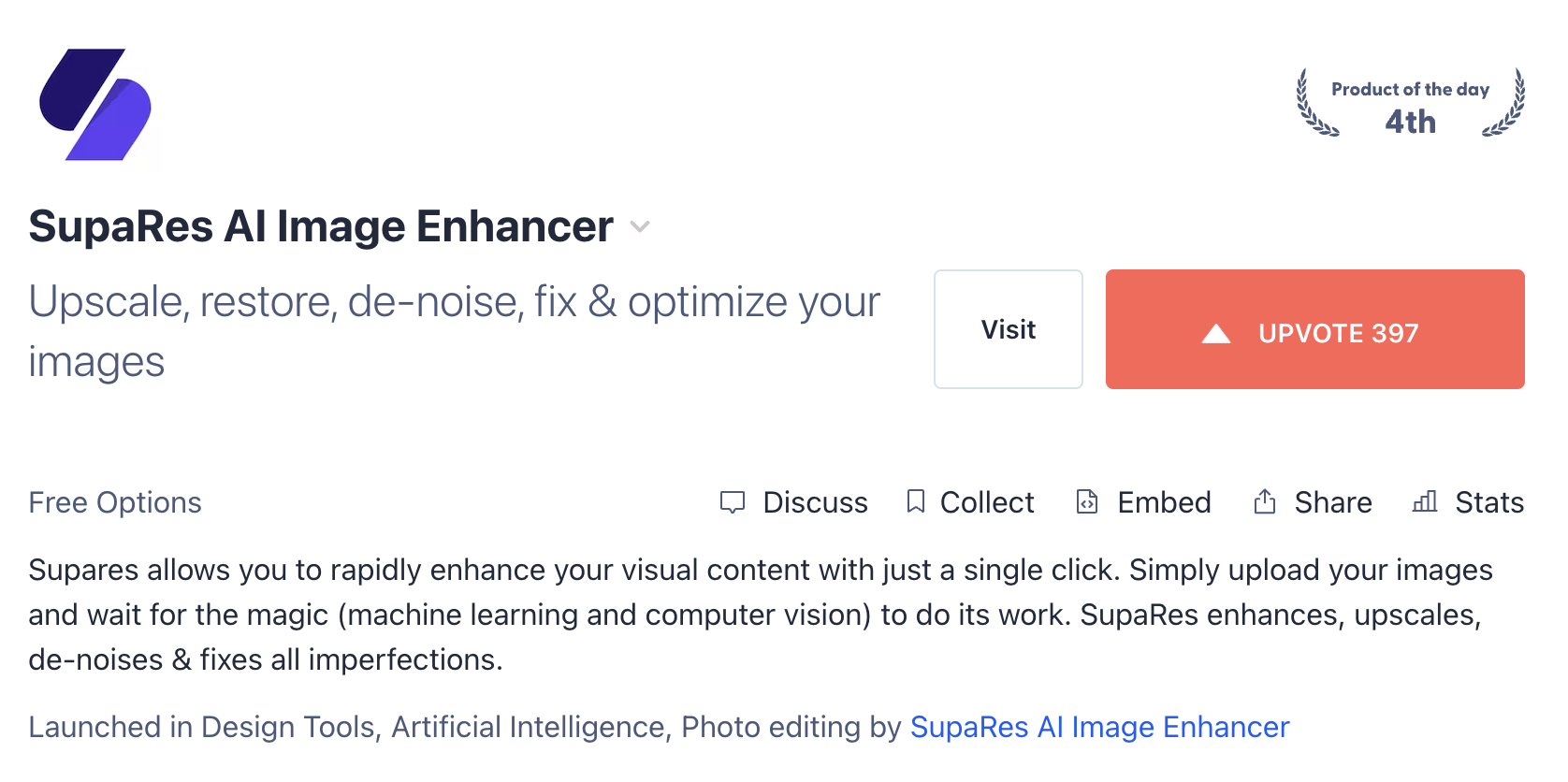Click the Free Options label
1568x782 pixels.
point(115,502)
